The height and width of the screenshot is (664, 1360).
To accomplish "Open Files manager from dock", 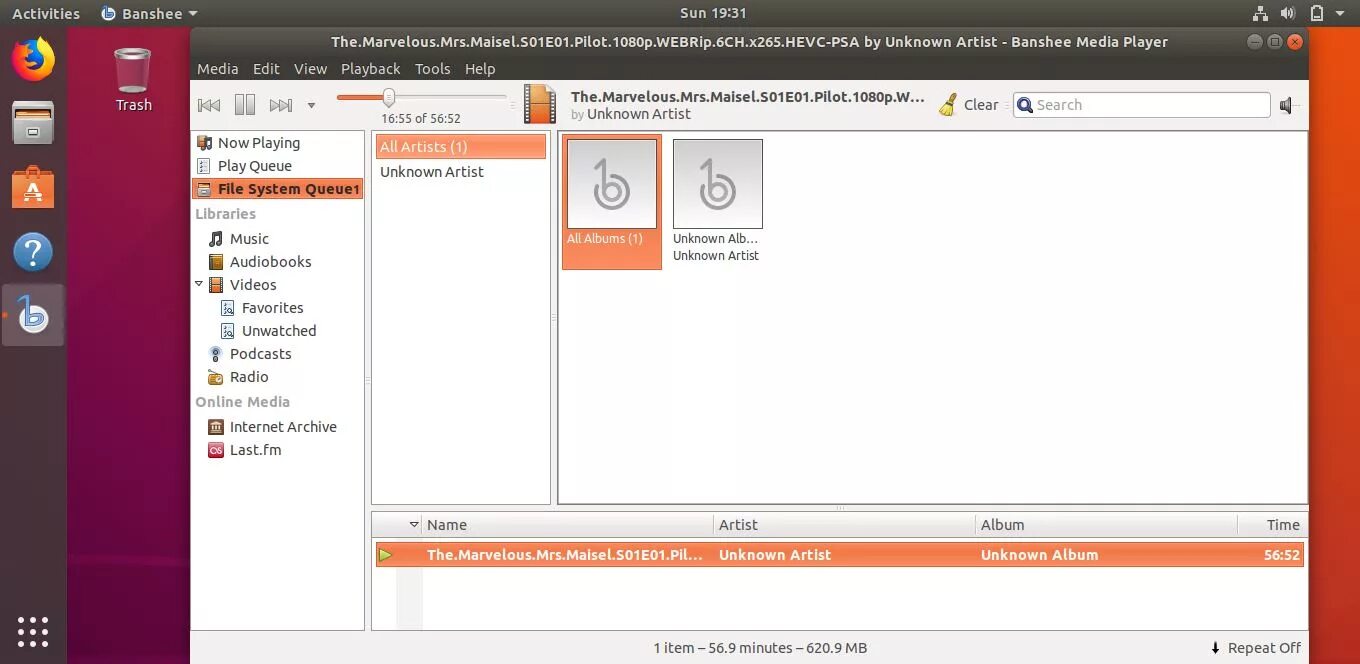I will [x=33, y=123].
